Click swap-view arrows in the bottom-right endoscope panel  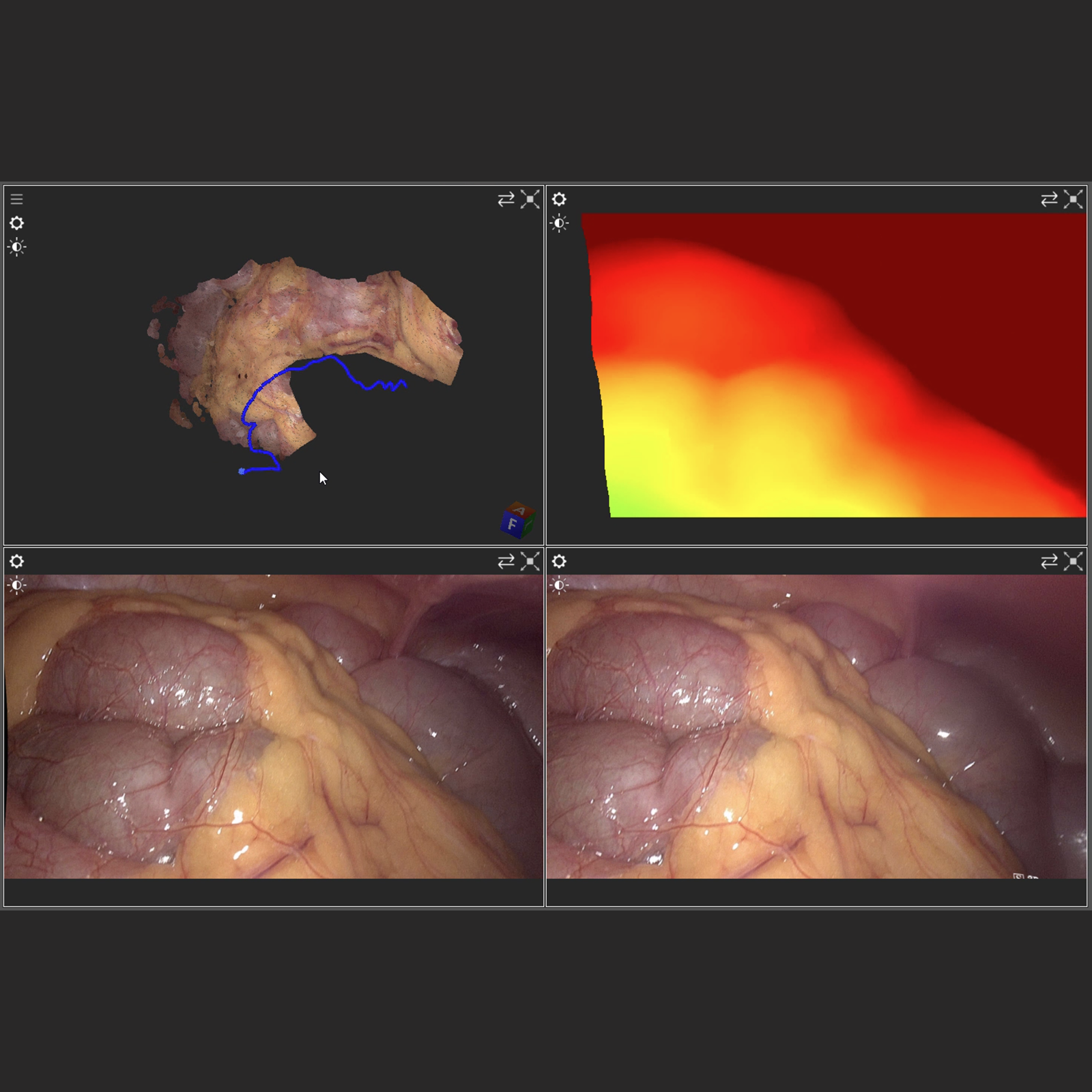click(1049, 561)
